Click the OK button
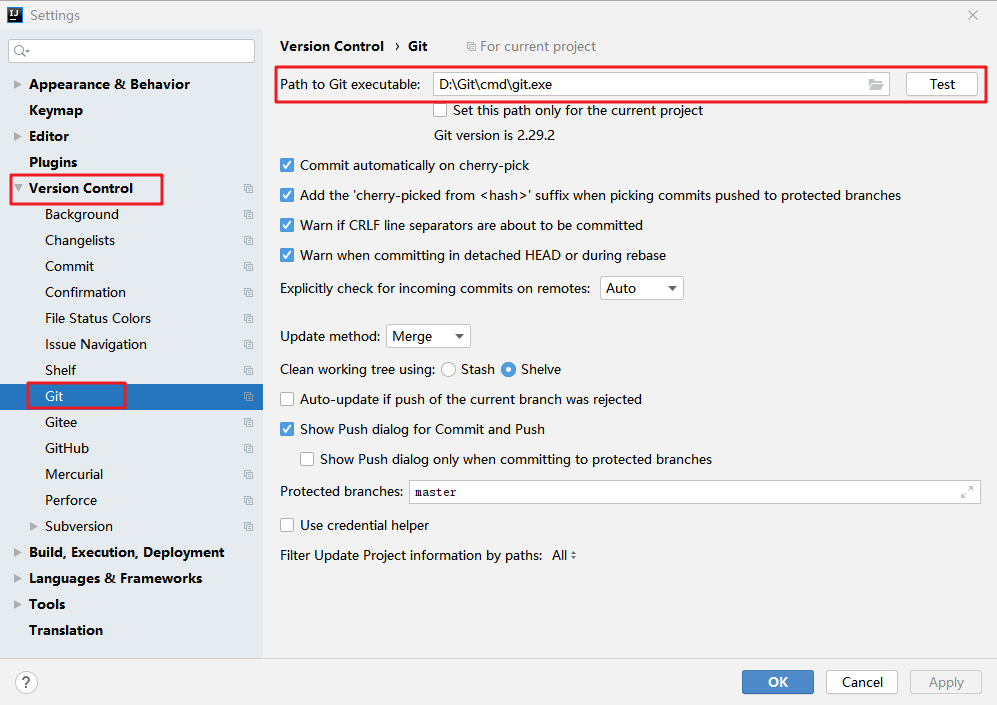 pyautogui.click(x=777, y=682)
